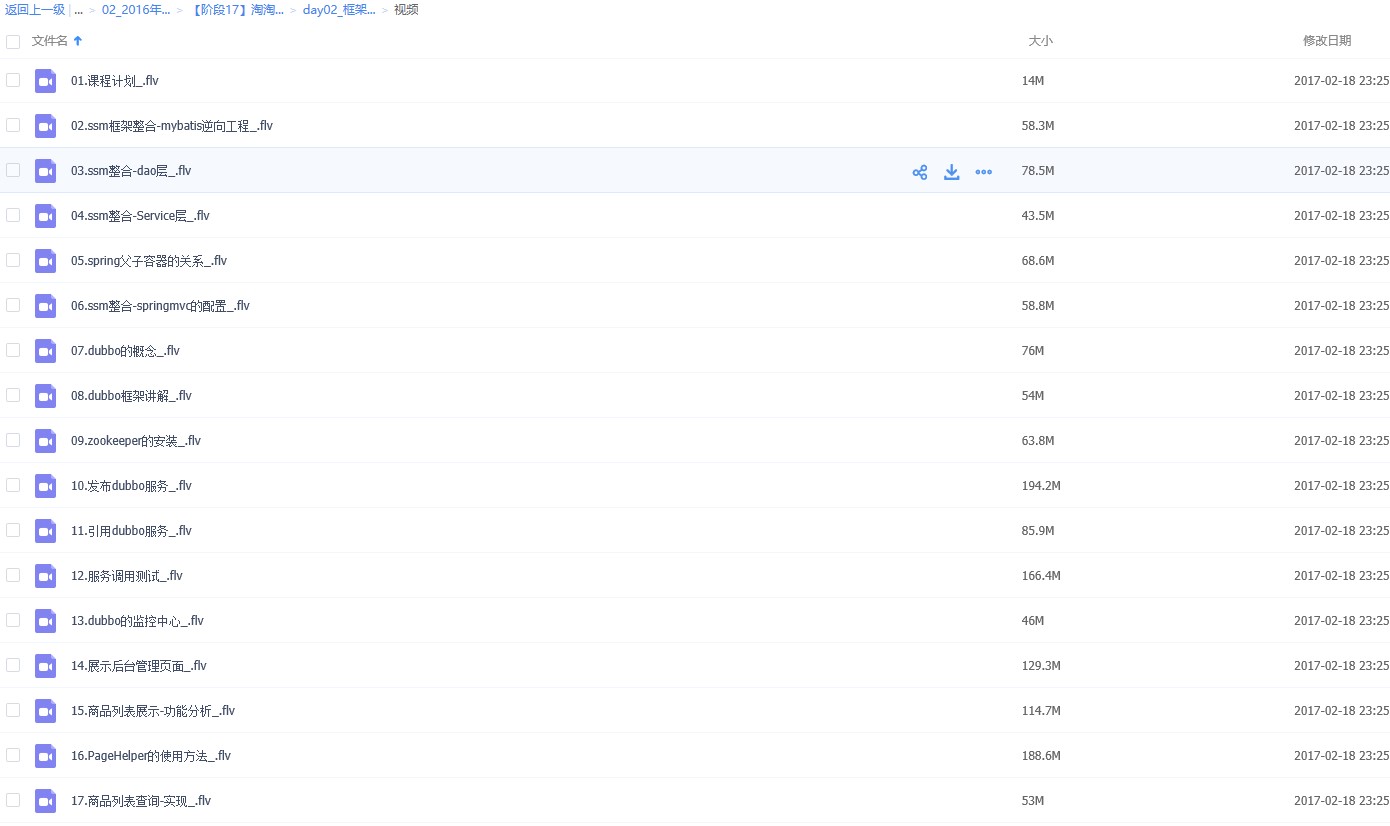Navigate to day02_框架... breadcrumb
The height and width of the screenshot is (826, 1390).
pyautogui.click(x=339, y=10)
